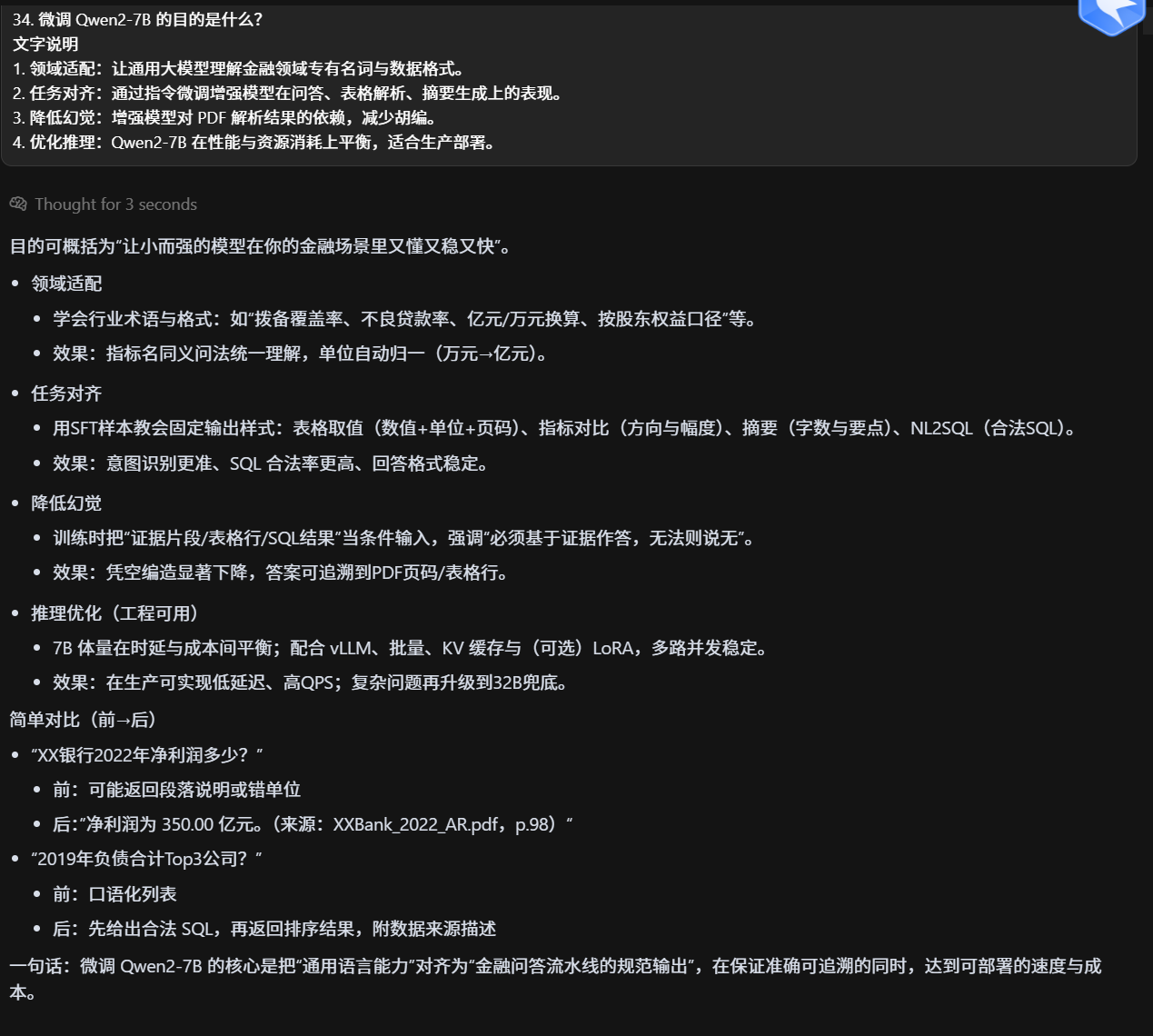Screen dimensions: 1153x1036
Task: Click line '后:"净利润为 350.00 亿元。(来源:XXBank_2022_AR.pdf'
Action: click(x=313, y=824)
